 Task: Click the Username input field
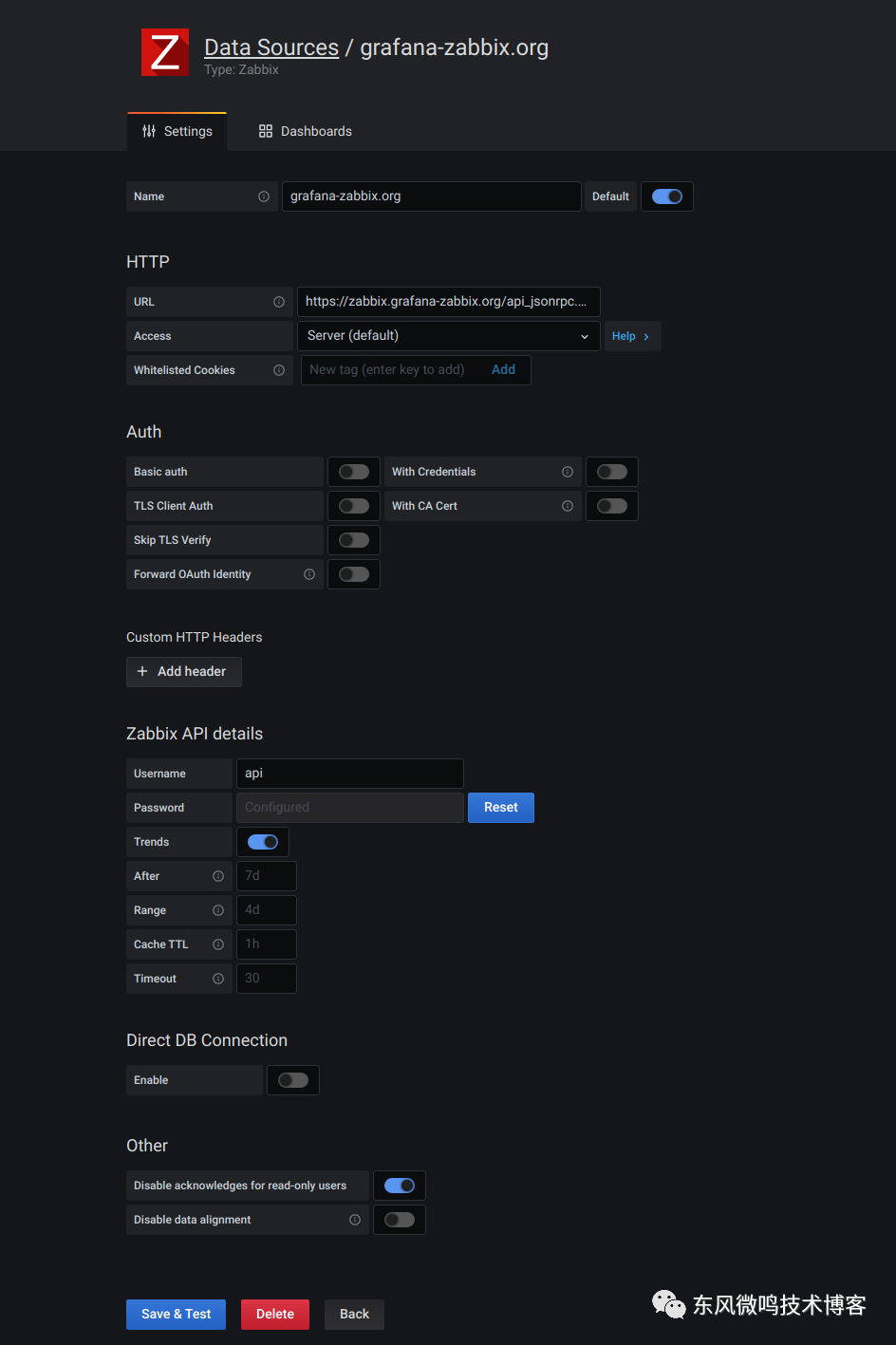click(349, 773)
